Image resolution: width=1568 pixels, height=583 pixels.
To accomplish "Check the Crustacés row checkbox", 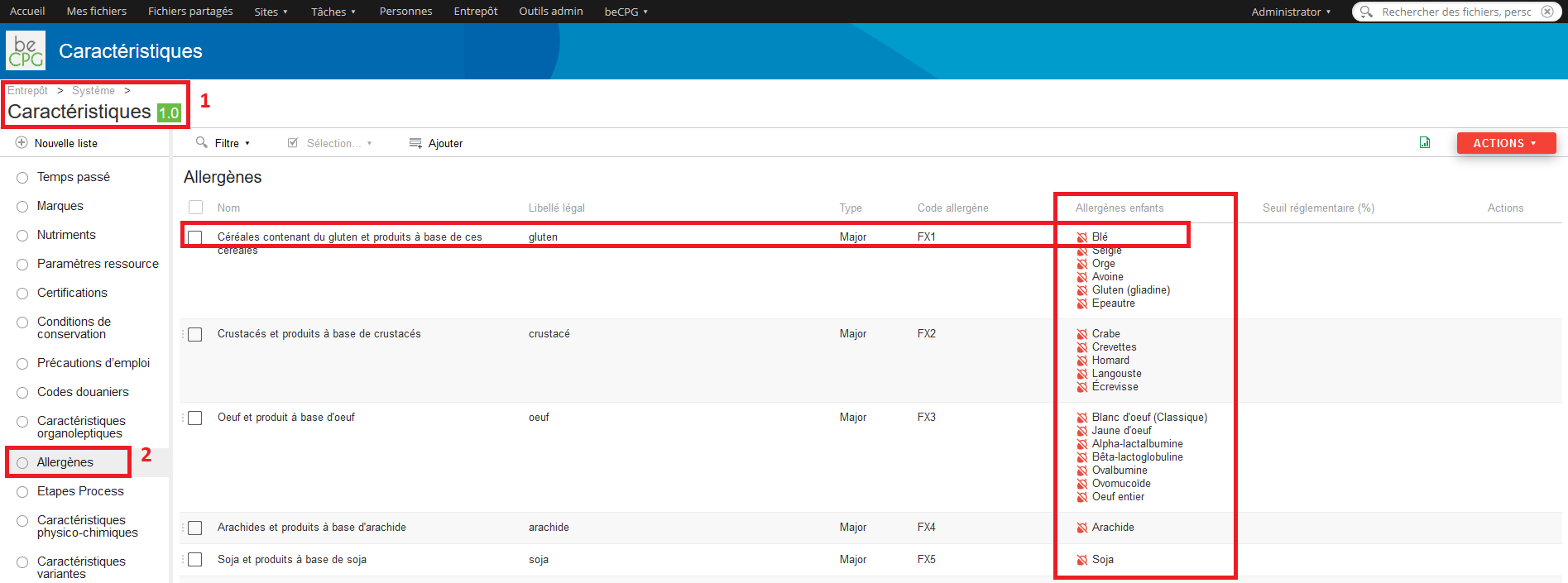I will pos(195,335).
